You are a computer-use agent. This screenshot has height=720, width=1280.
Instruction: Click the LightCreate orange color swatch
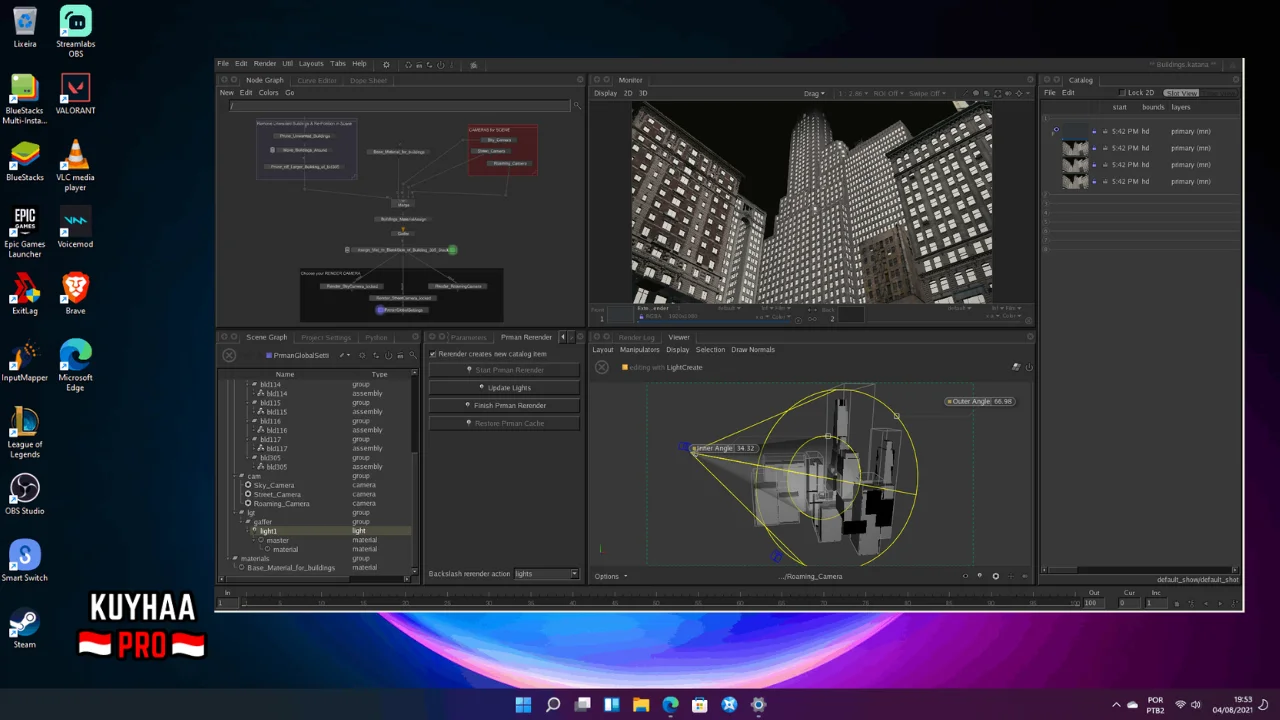click(x=625, y=367)
